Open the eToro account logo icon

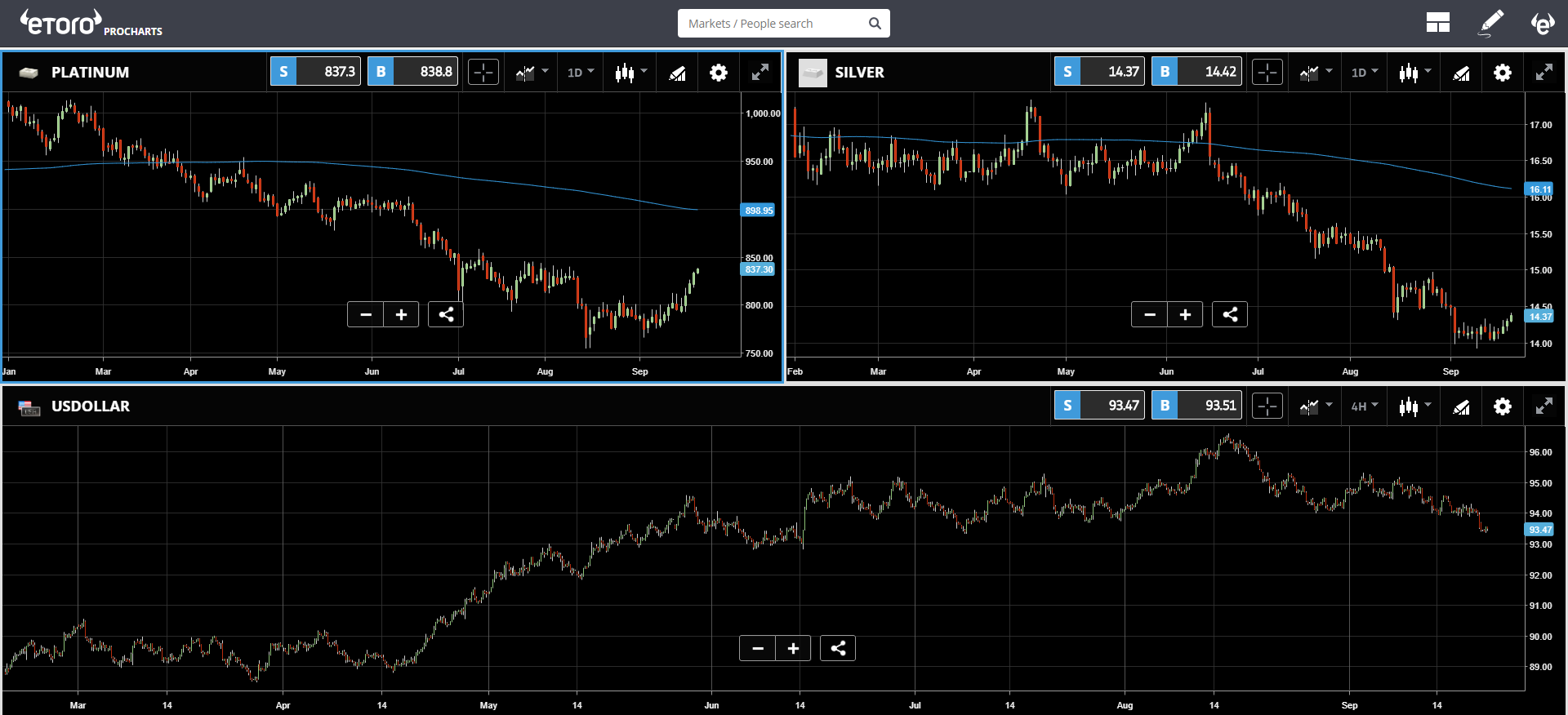(x=1542, y=23)
